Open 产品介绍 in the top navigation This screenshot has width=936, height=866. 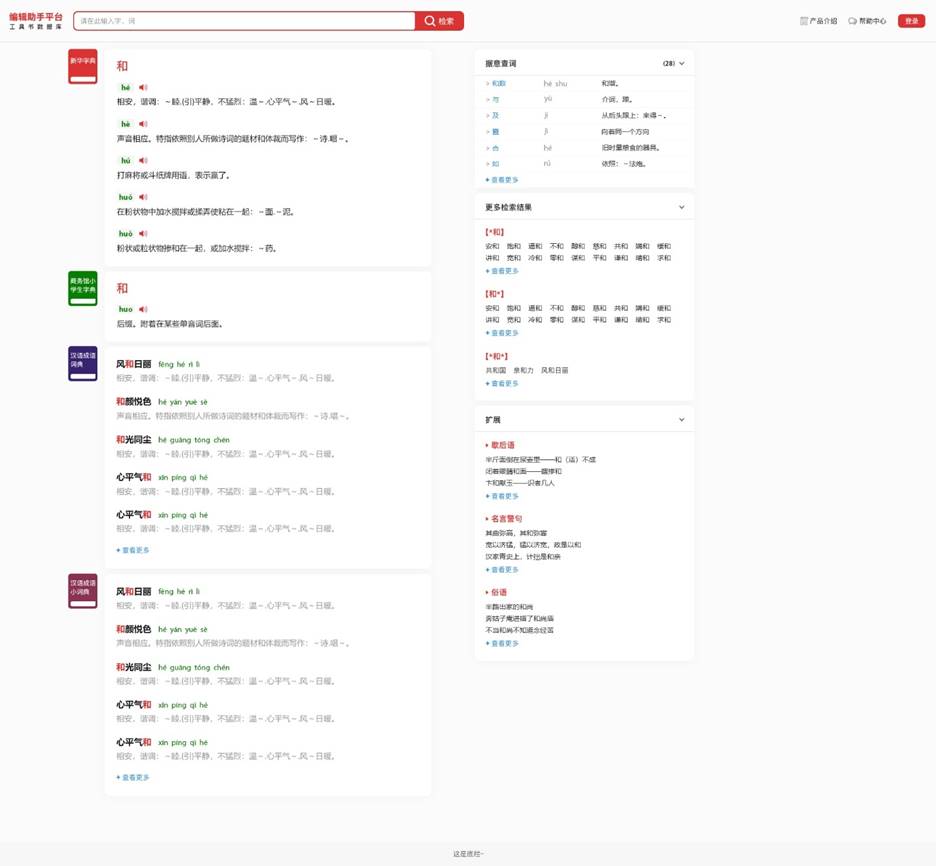tap(818, 21)
